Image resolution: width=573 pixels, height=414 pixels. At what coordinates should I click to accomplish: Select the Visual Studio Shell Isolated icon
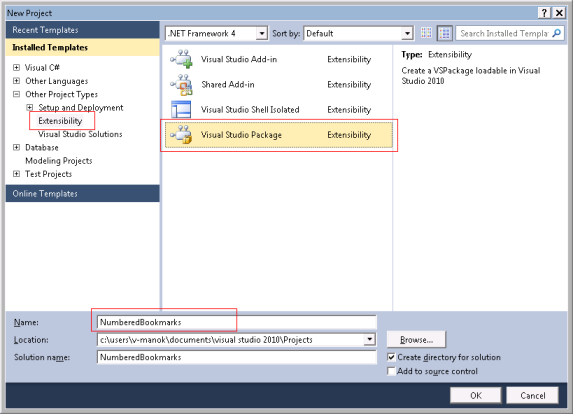[x=181, y=109]
